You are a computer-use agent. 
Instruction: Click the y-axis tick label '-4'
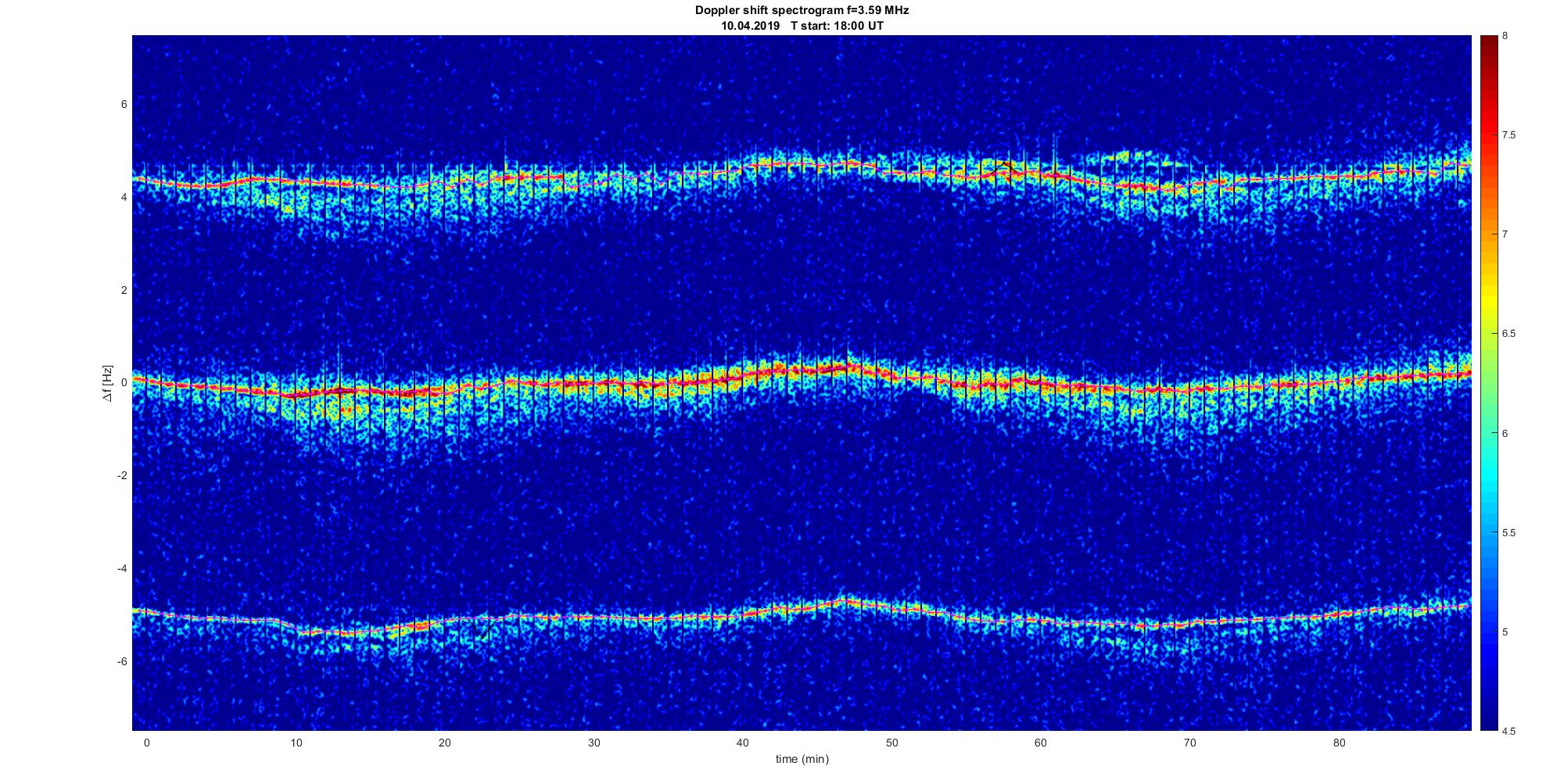(x=122, y=569)
